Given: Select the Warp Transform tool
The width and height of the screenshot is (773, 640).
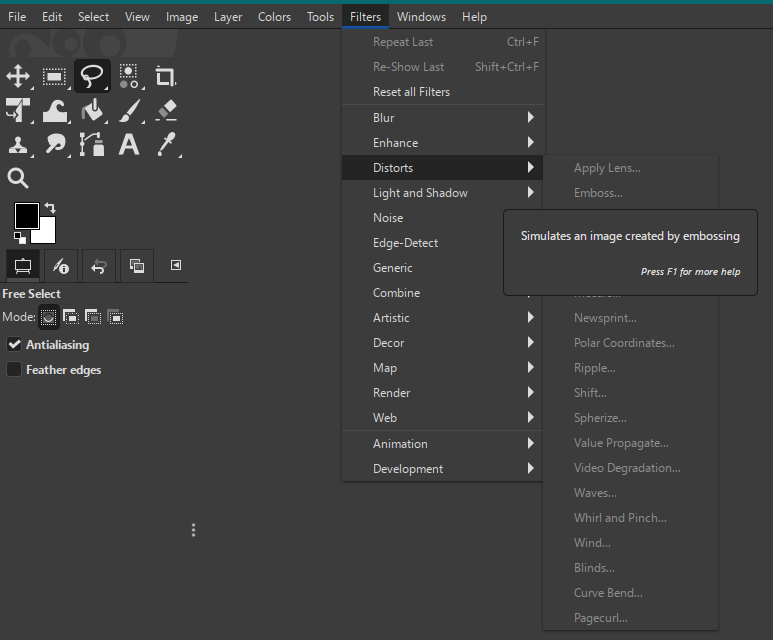Looking at the screenshot, I should pyautogui.click(x=55, y=110).
